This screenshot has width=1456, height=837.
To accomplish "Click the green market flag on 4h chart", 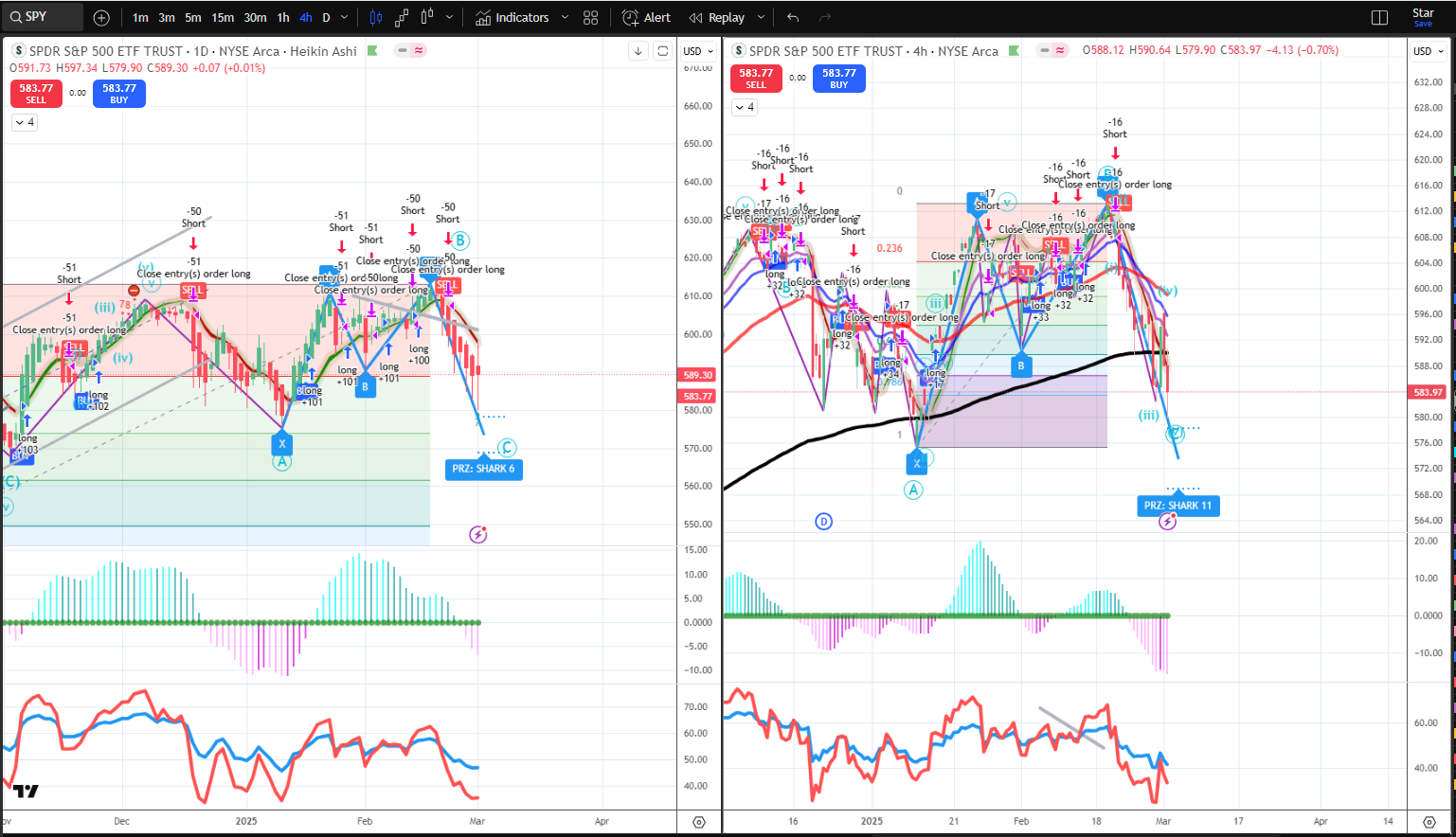I will pyautogui.click(x=1015, y=51).
